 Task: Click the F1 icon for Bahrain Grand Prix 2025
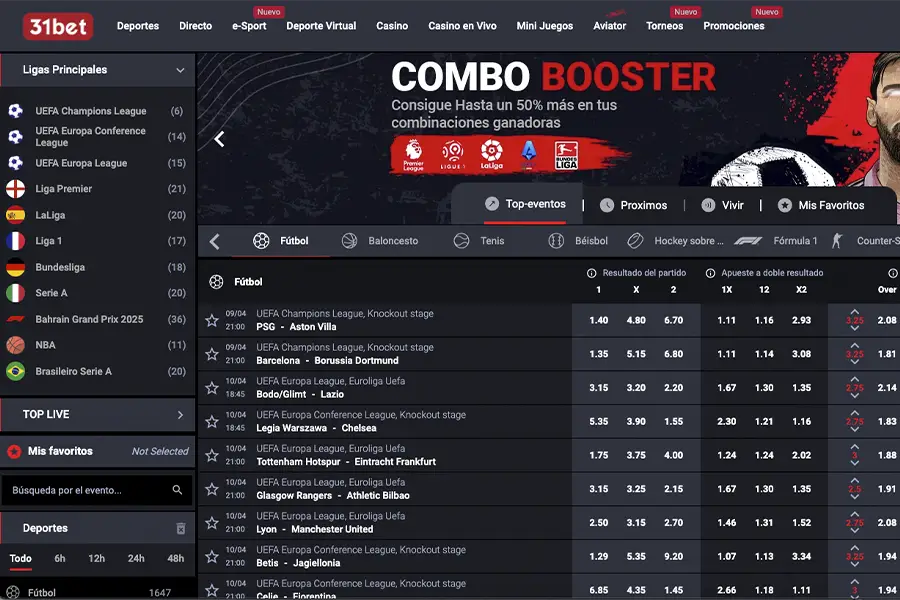(x=15, y=319)
